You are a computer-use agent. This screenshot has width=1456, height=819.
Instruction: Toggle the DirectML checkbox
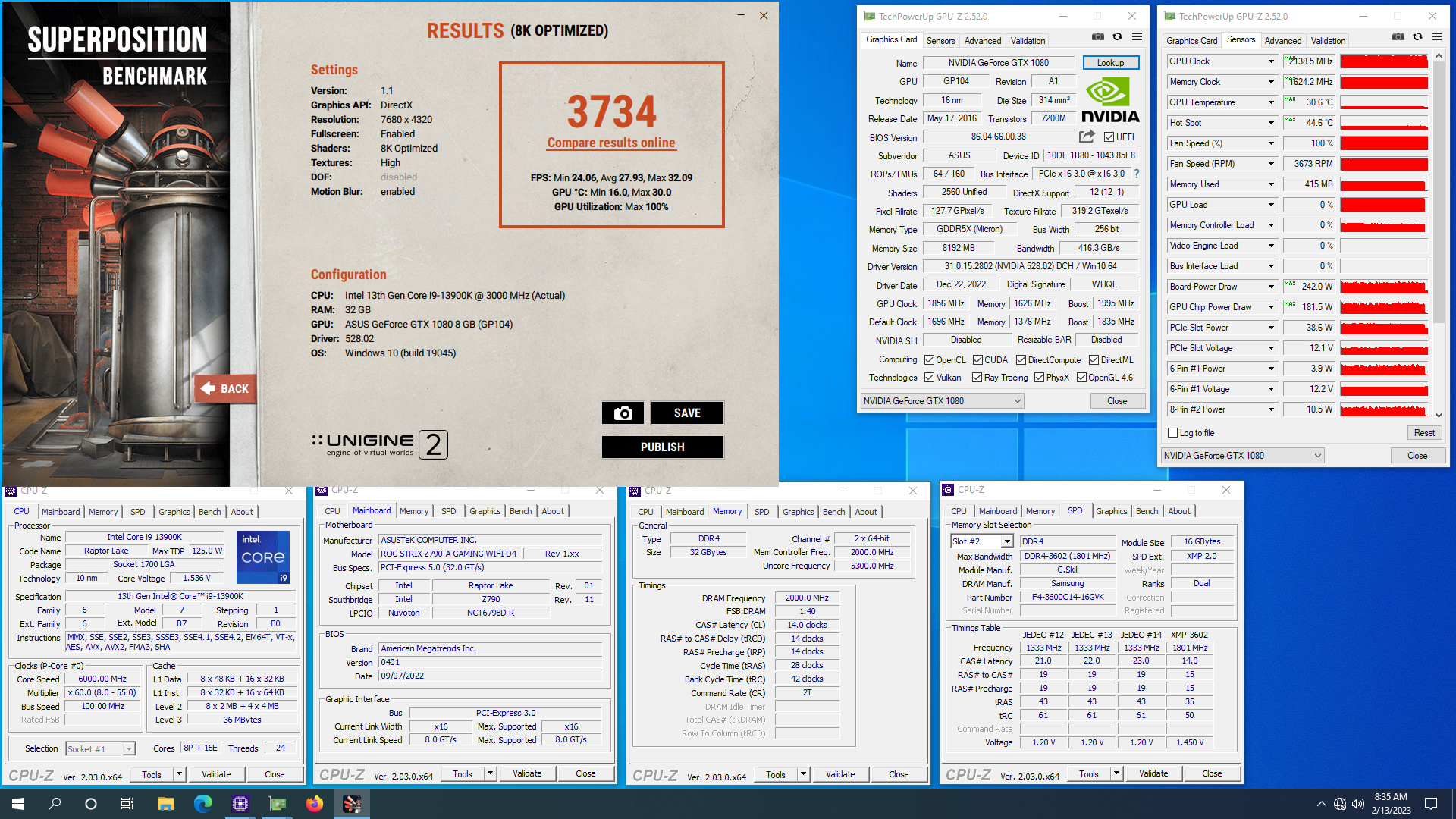[x=1094, y=360]
